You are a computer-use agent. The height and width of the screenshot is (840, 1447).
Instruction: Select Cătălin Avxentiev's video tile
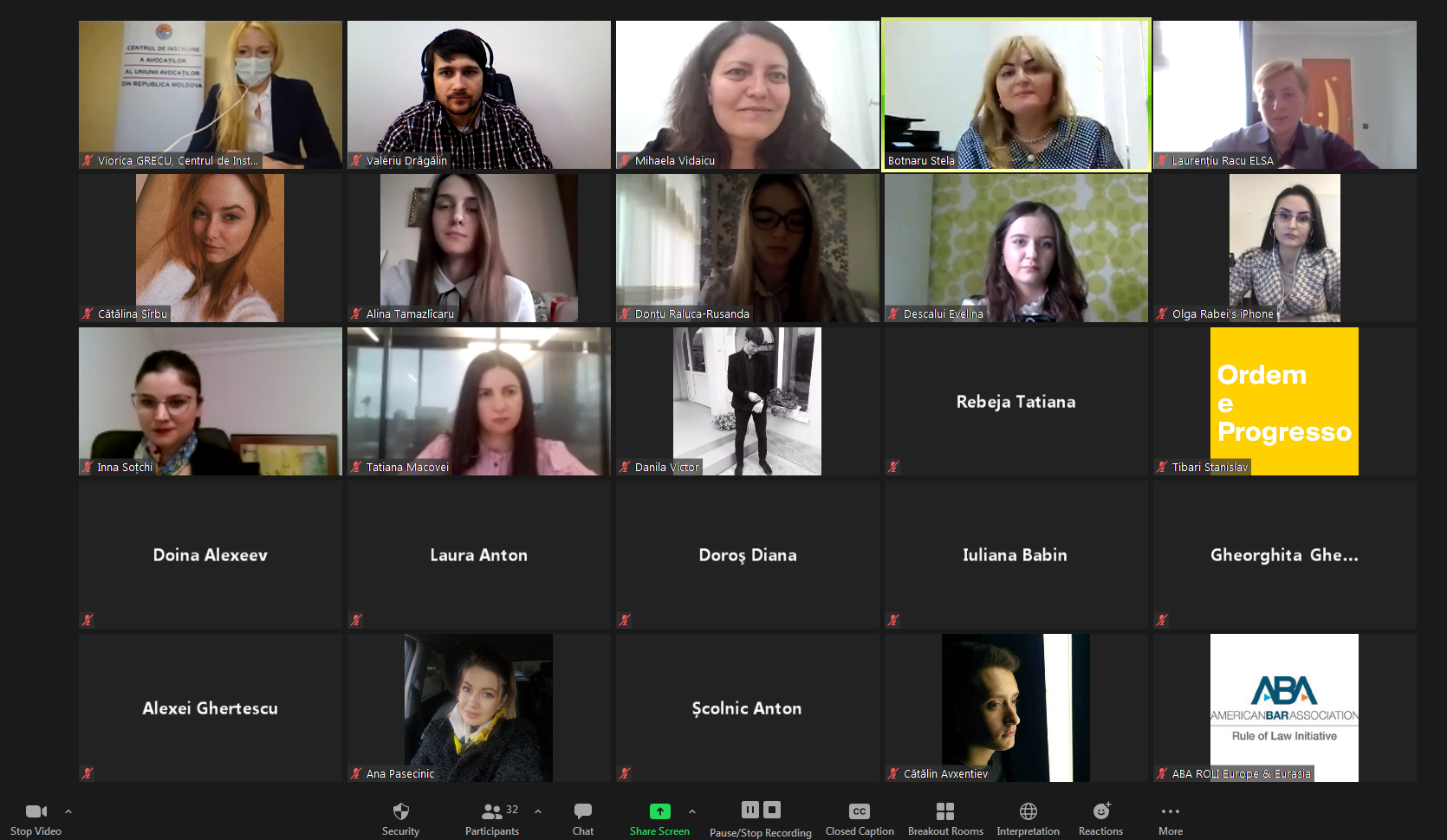1016,708
